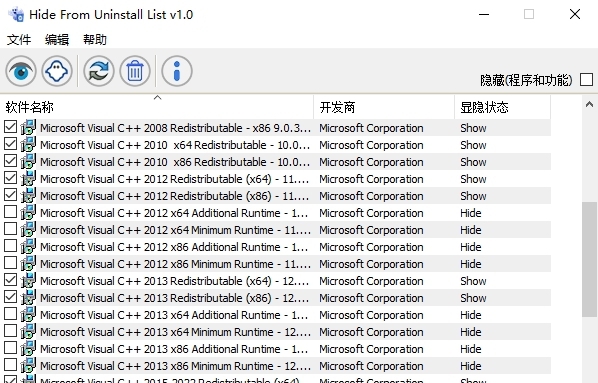Select Visual C++ 2012 x64 Additional Runtime name
Image resolution: width=598 pixels, height=383 pixels.
(174, 213)
